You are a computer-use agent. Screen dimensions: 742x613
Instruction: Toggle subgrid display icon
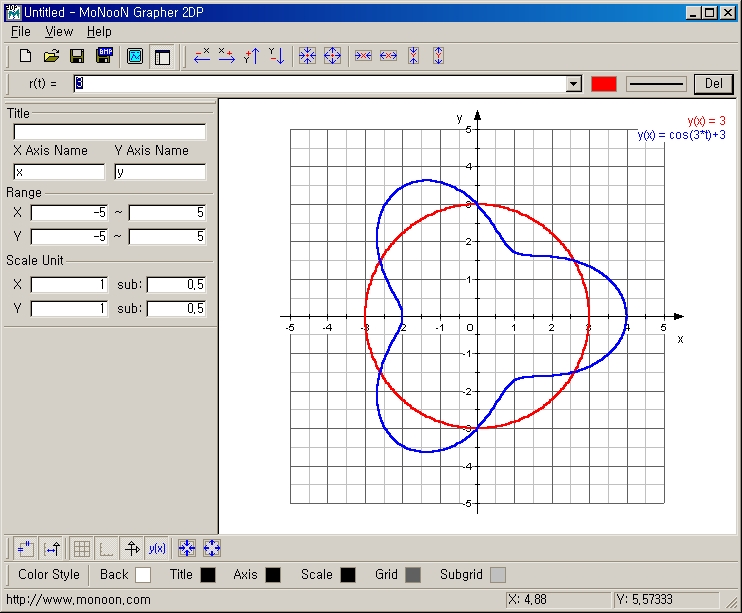pyautogui.click(x=107, y=549)
